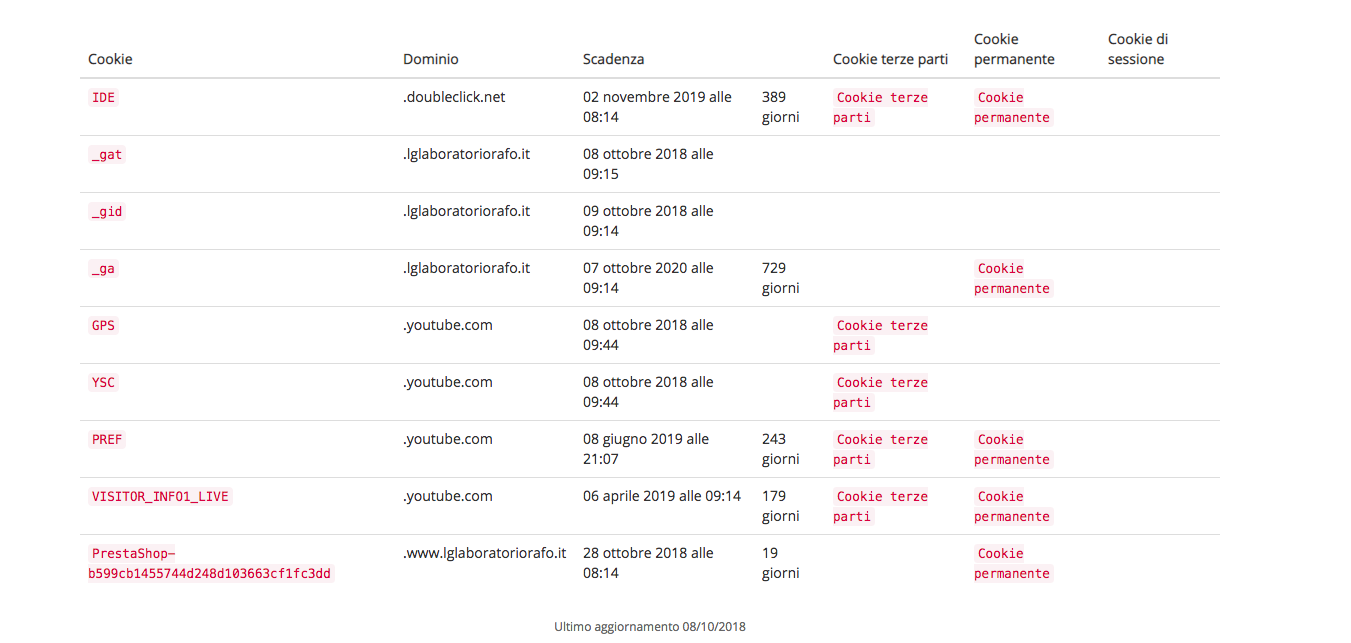
Task: Click the Cookie column header
Action: click(x=110, y=59)
